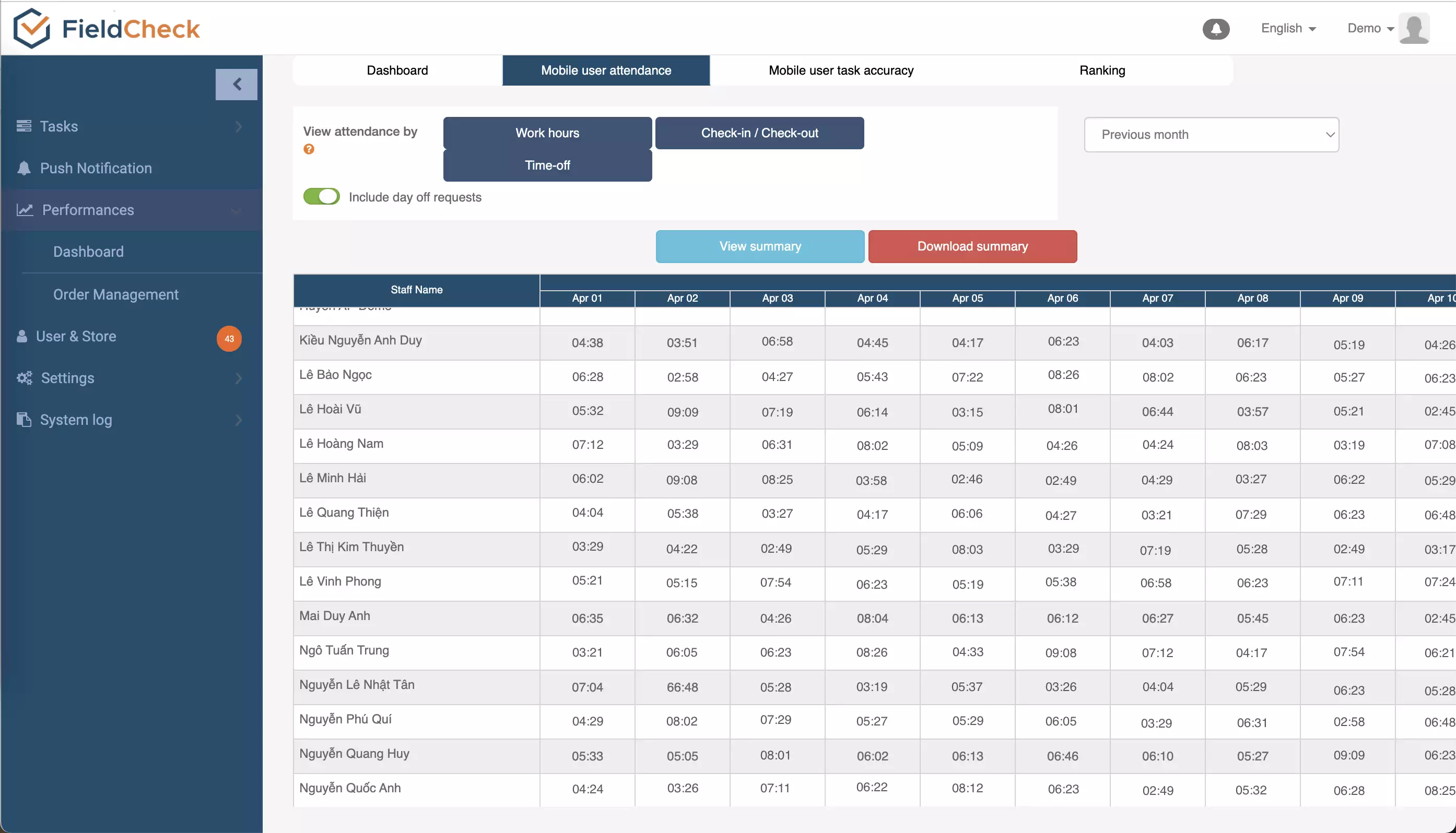Switch to Ranking tab

click(x=1102, y=70)
